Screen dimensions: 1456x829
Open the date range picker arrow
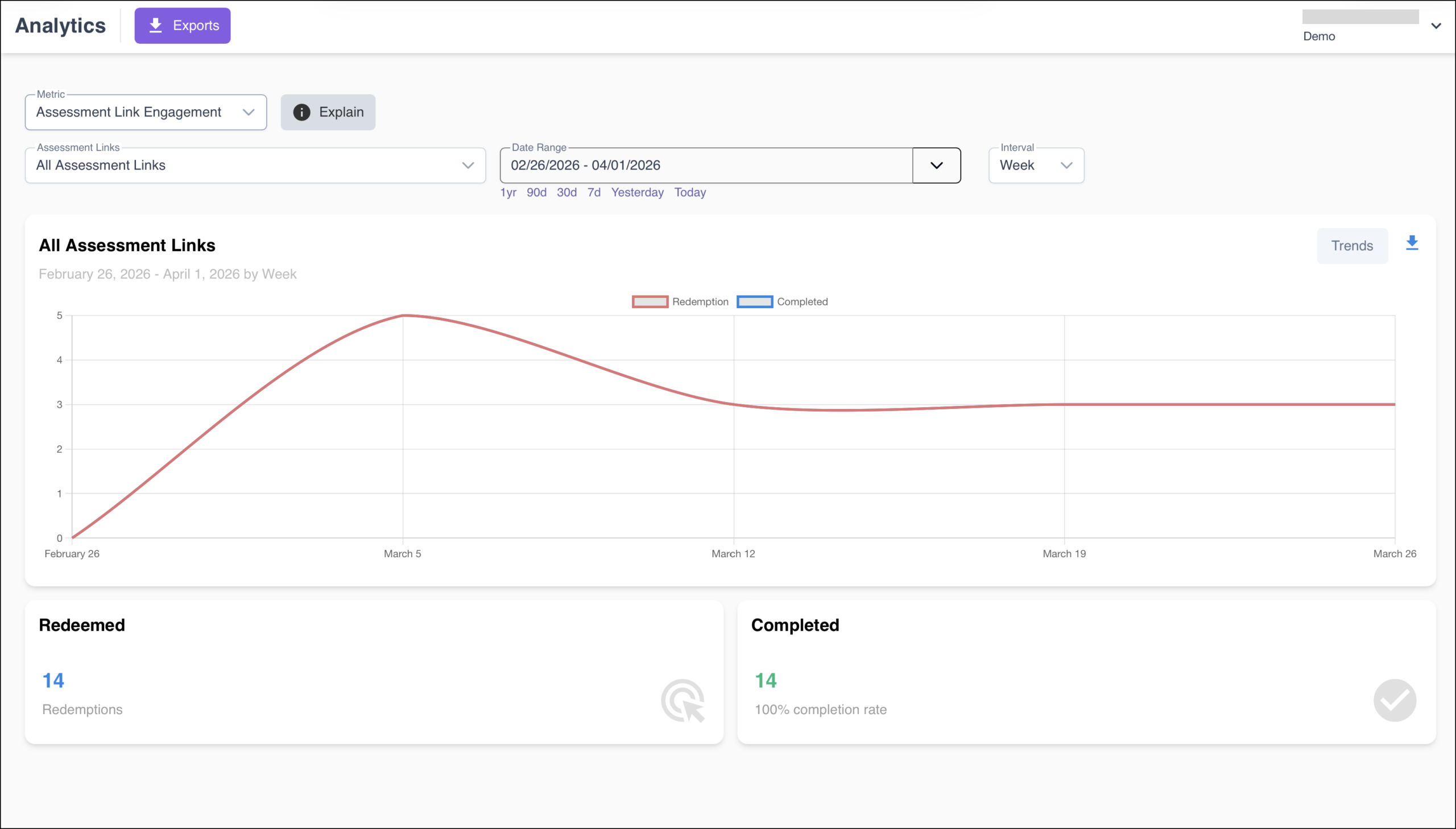pos(936,165)
